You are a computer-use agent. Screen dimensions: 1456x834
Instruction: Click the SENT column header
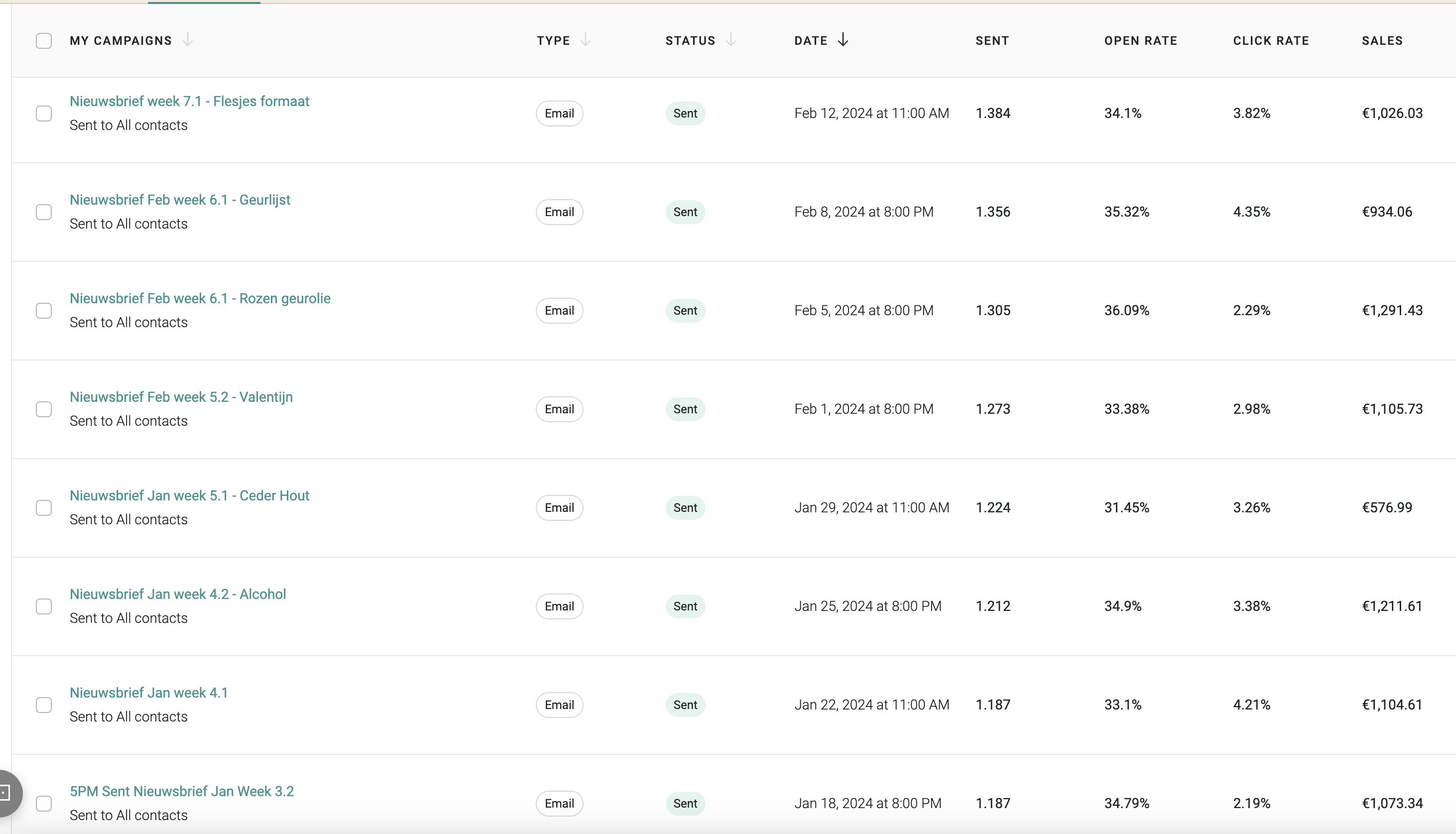992,41
